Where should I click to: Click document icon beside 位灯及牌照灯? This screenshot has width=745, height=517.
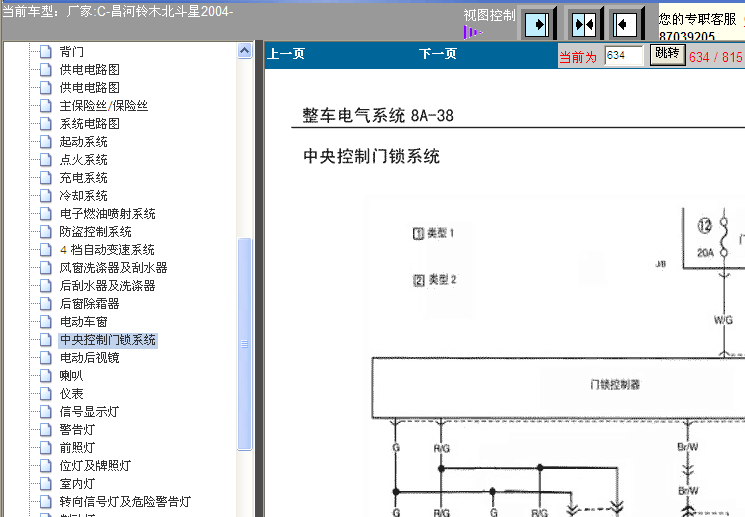46,466
